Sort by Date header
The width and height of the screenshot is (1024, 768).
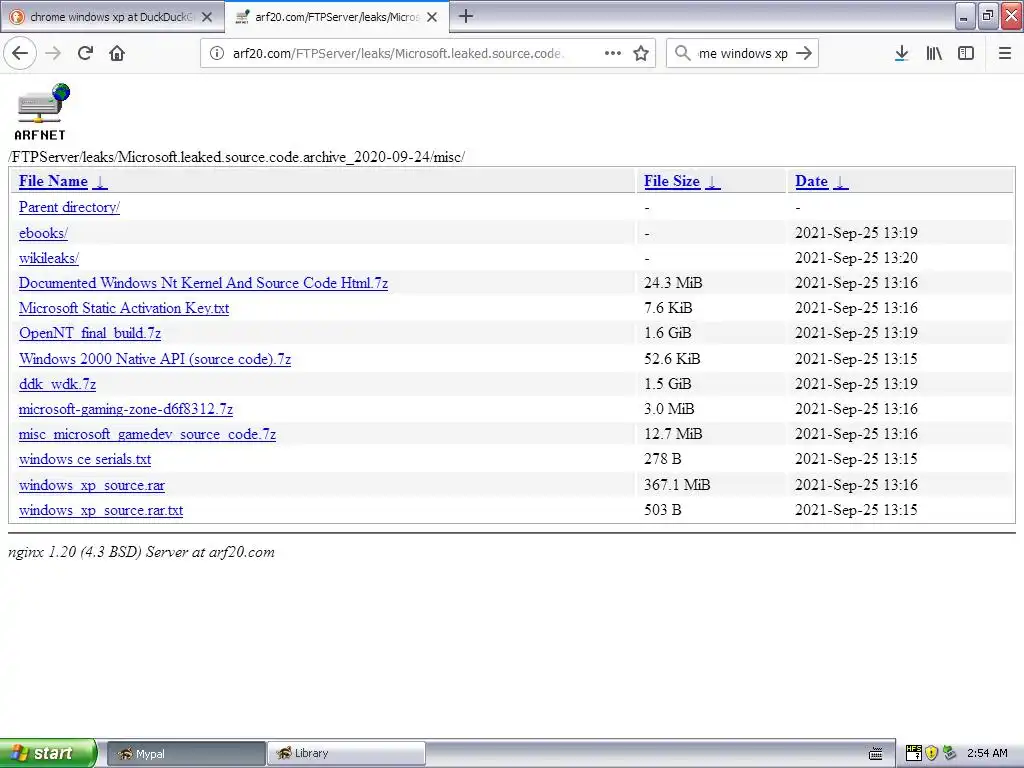pos(812,181)
